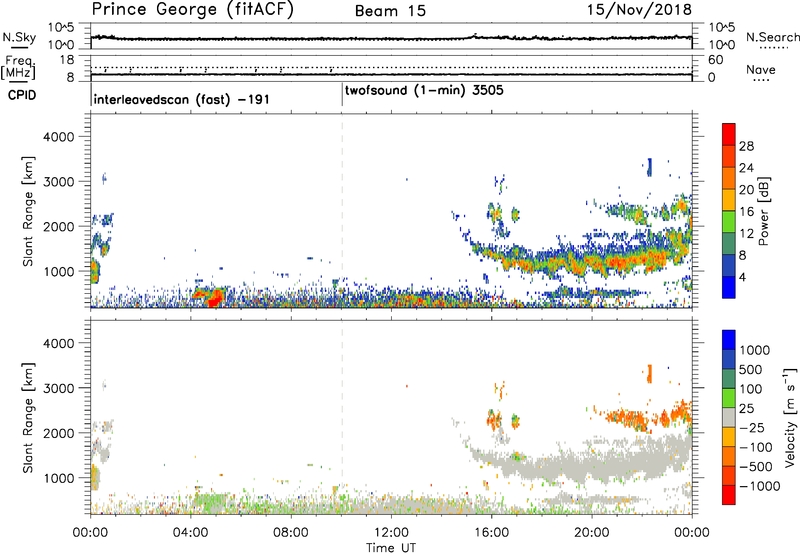Click the "04:00" time tick label

tap(191, 533)
